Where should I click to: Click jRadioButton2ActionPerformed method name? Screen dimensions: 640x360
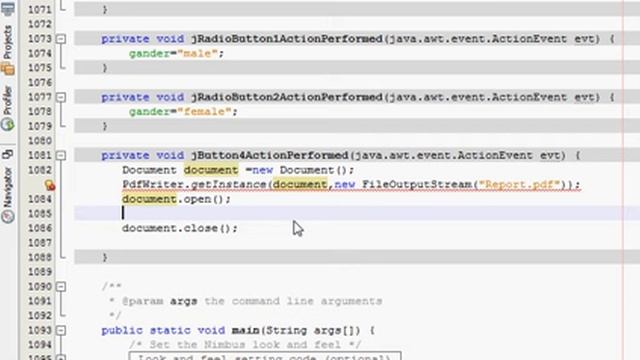pos(287,97)
